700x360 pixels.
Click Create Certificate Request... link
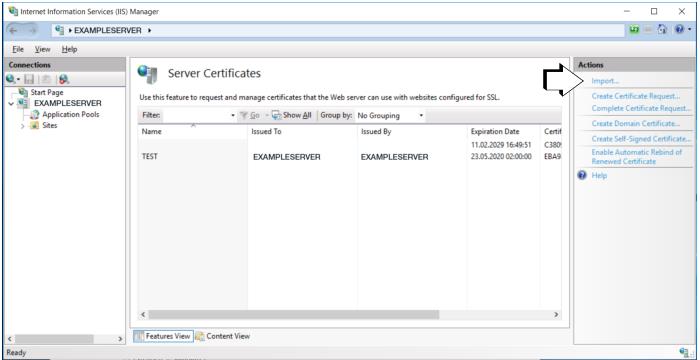click(636, 96)
